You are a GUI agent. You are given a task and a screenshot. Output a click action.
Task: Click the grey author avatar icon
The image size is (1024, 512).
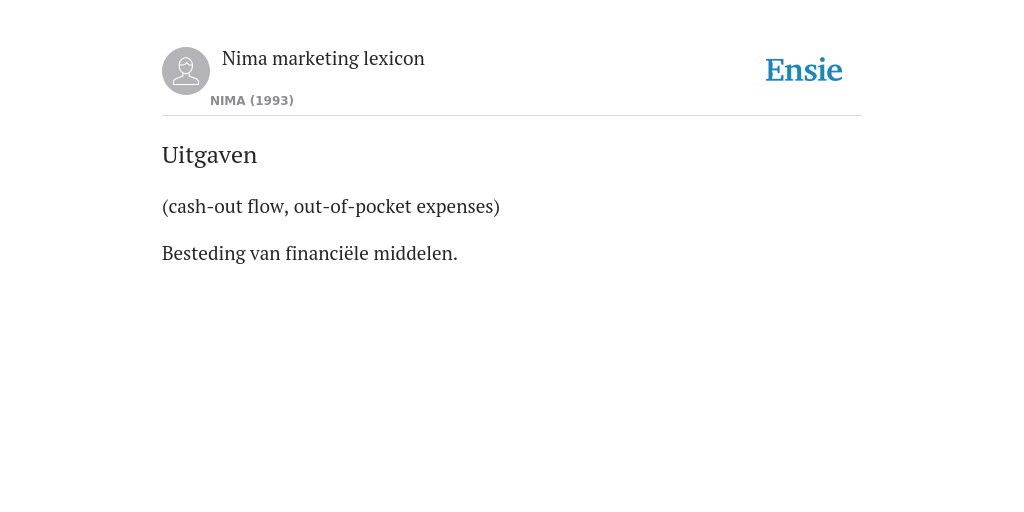tap(186, 71)
